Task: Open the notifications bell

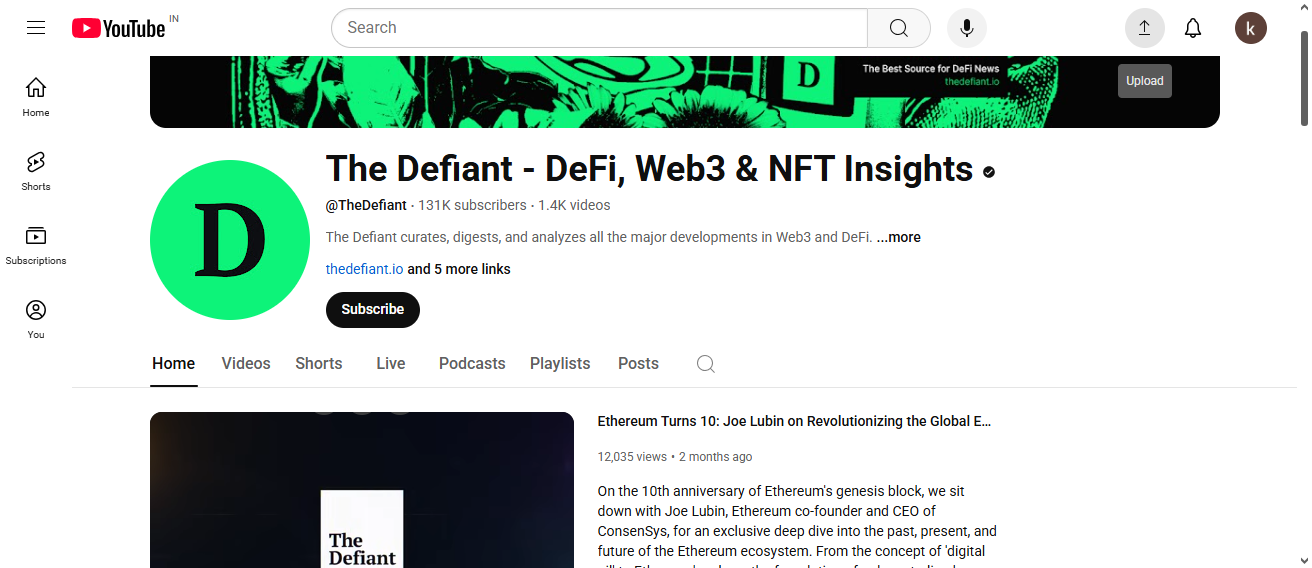Action: click(1193, 28)
